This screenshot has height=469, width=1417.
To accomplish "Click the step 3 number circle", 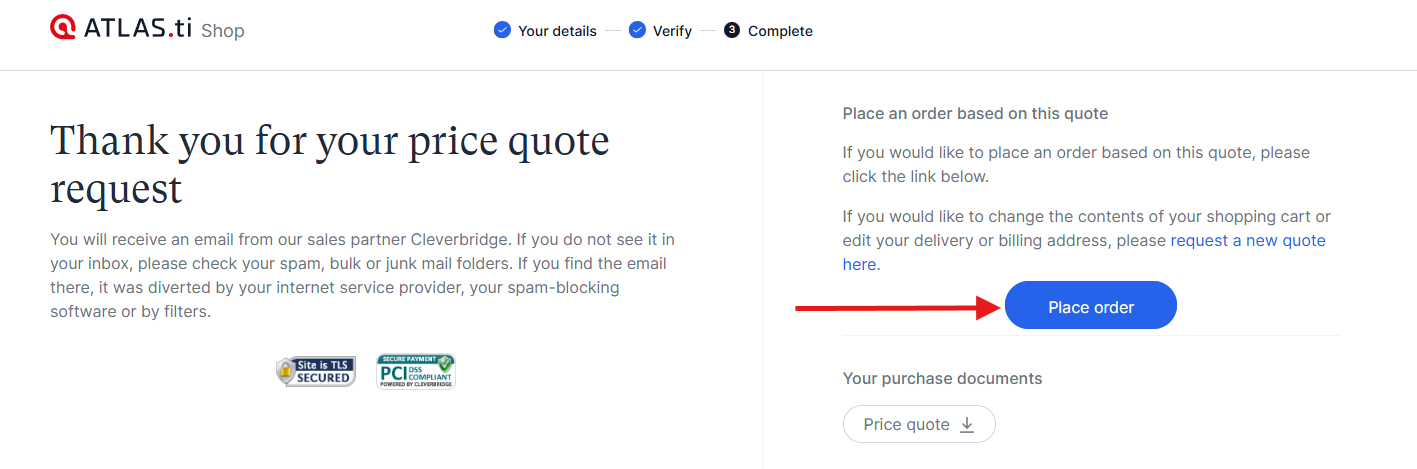I will [x=732, y=30].
